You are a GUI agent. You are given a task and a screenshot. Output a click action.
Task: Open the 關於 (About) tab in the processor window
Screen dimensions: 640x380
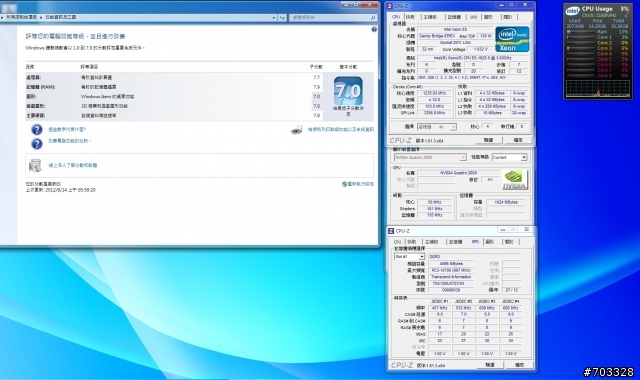pyautogui.click(x=508, y=17)
